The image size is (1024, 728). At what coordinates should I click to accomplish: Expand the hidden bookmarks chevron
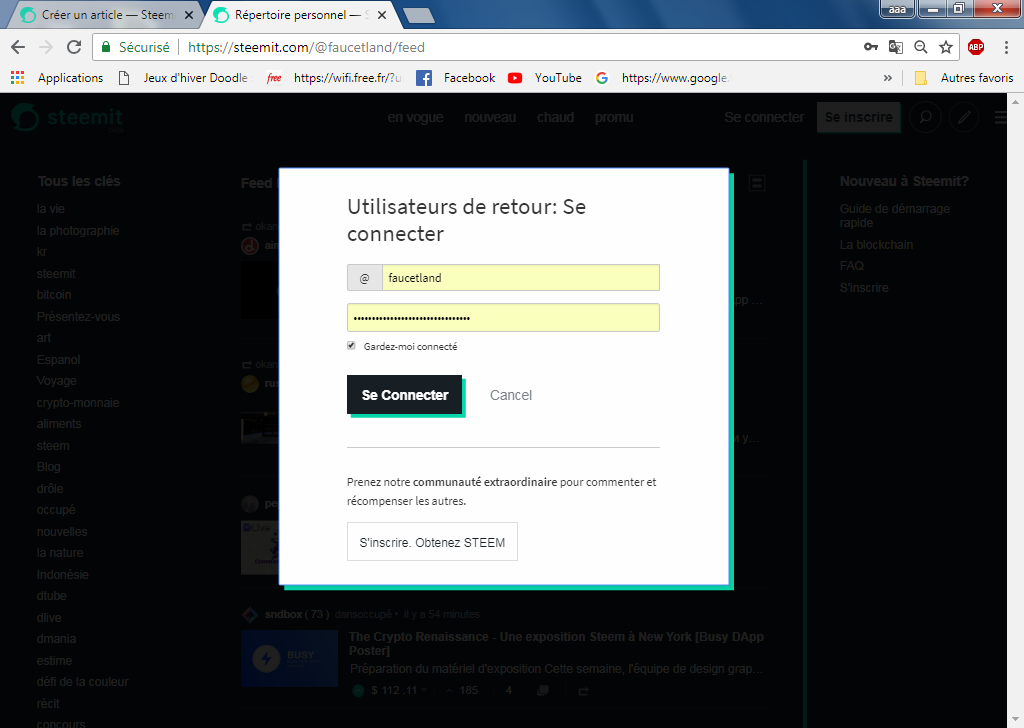(888, 78)
